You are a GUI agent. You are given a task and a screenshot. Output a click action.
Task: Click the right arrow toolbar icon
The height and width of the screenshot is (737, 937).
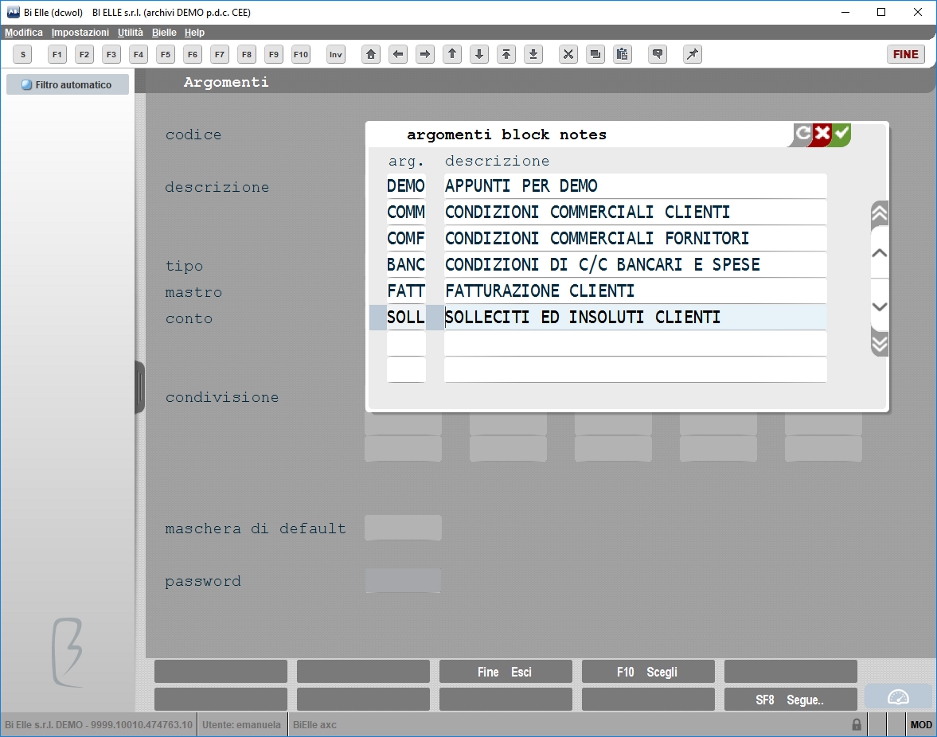(425, 54)
